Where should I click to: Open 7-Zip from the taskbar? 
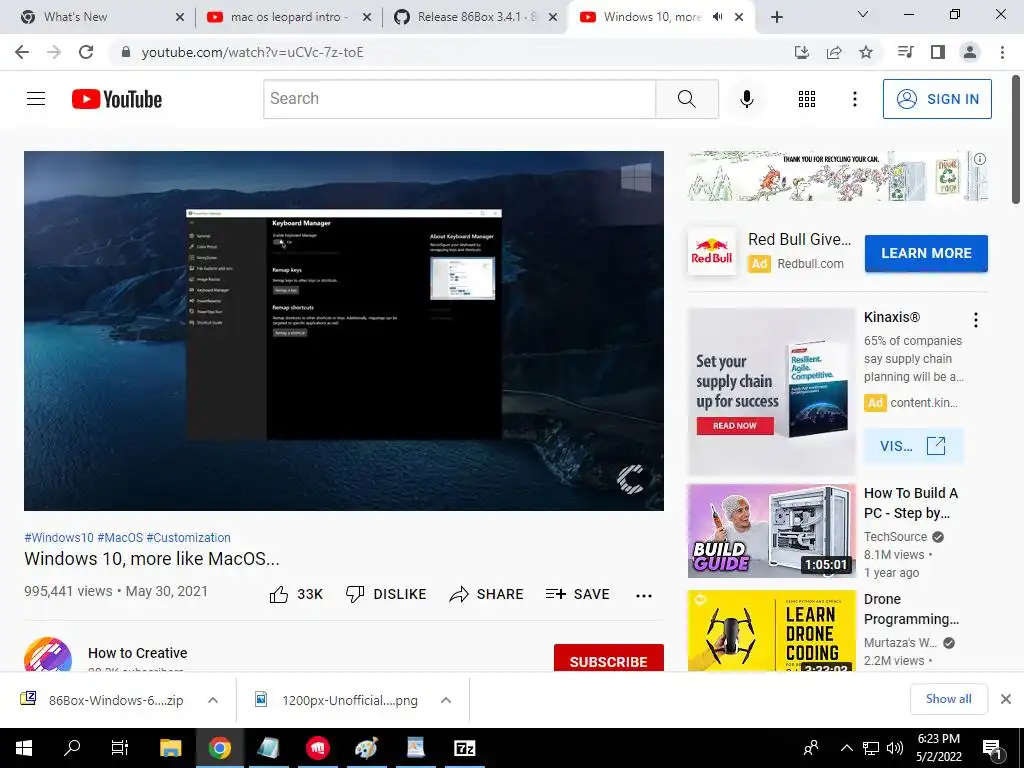tap(464, 748)
